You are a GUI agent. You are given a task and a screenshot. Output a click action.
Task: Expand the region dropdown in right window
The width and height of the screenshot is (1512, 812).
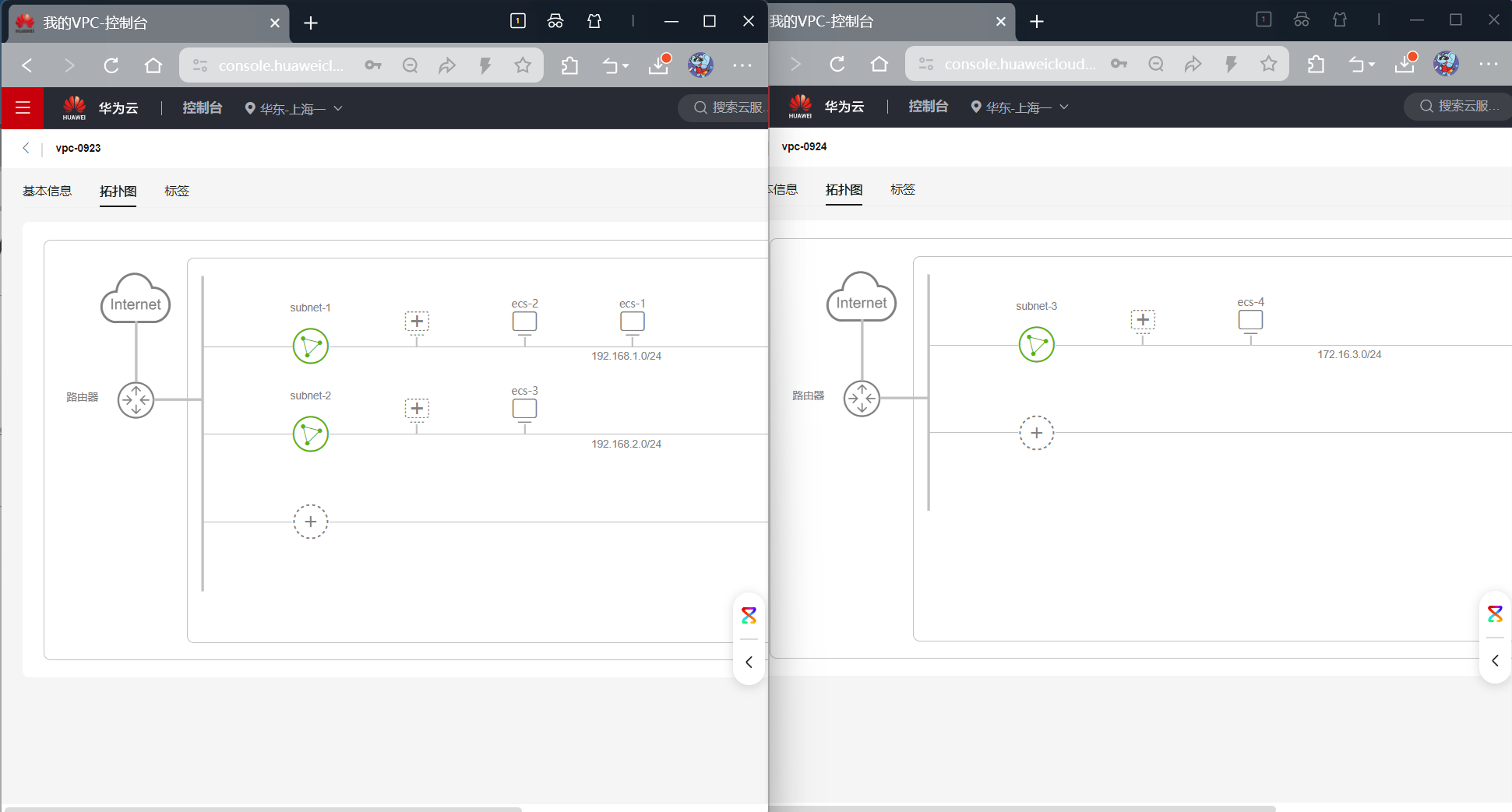pyautogui.click(x=1020, y=107)
